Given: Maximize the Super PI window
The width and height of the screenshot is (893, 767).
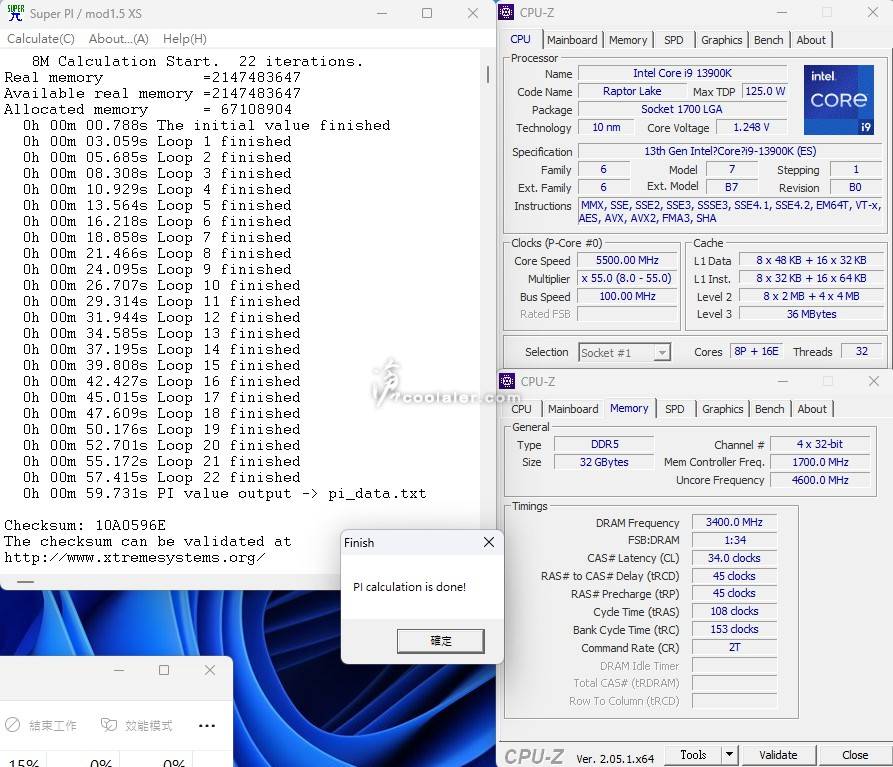Looking at the screenshot, I should pos(427,14).
